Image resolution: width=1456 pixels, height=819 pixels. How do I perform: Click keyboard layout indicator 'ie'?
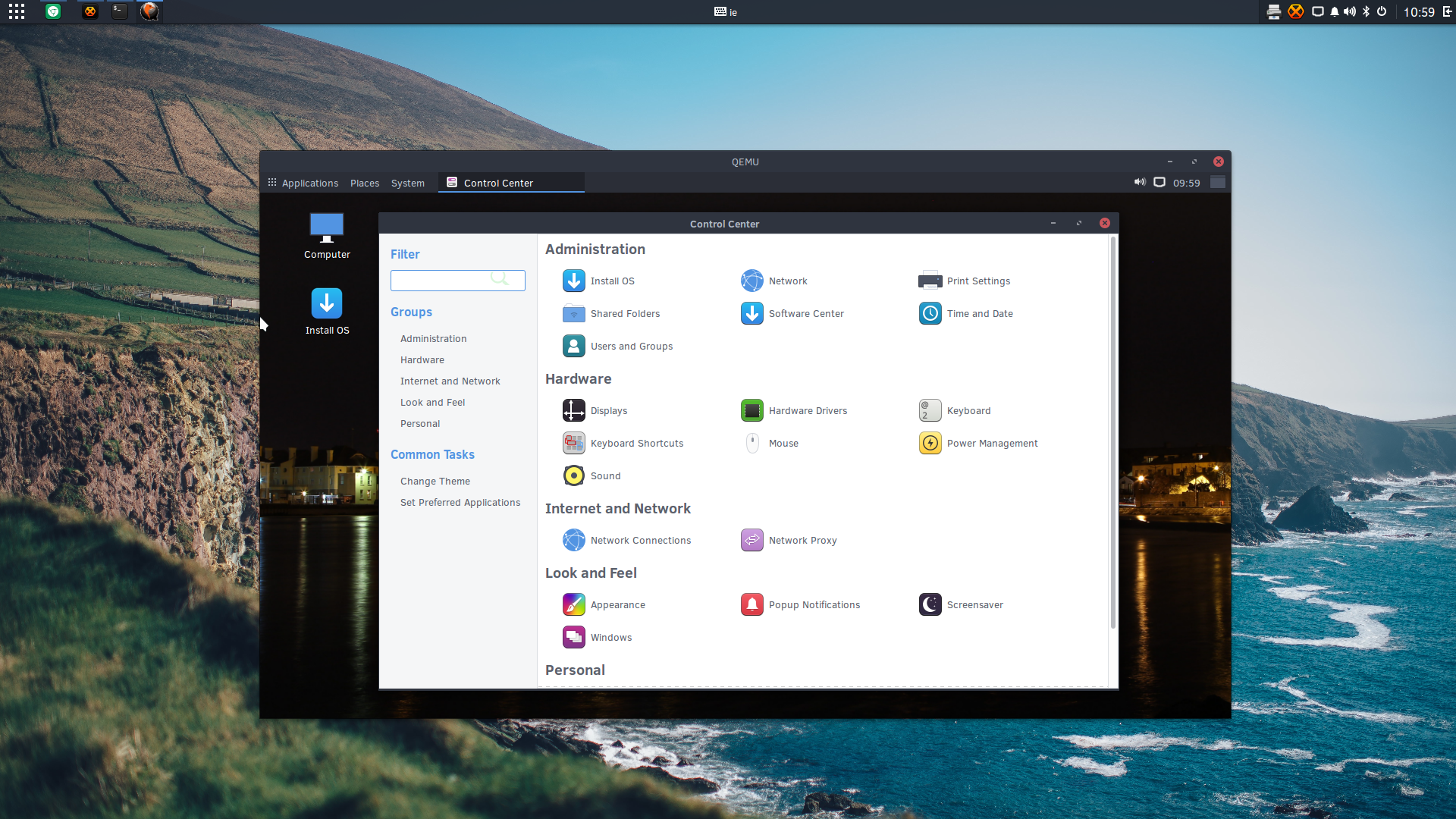pos(726,11)
